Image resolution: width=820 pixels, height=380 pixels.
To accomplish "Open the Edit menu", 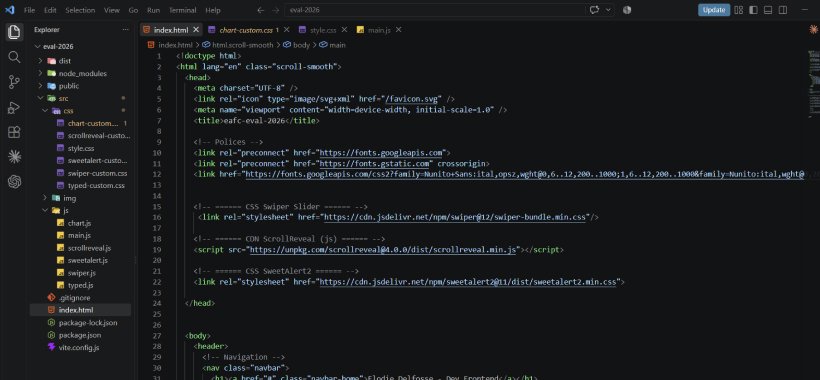I will tap(50, 10).
